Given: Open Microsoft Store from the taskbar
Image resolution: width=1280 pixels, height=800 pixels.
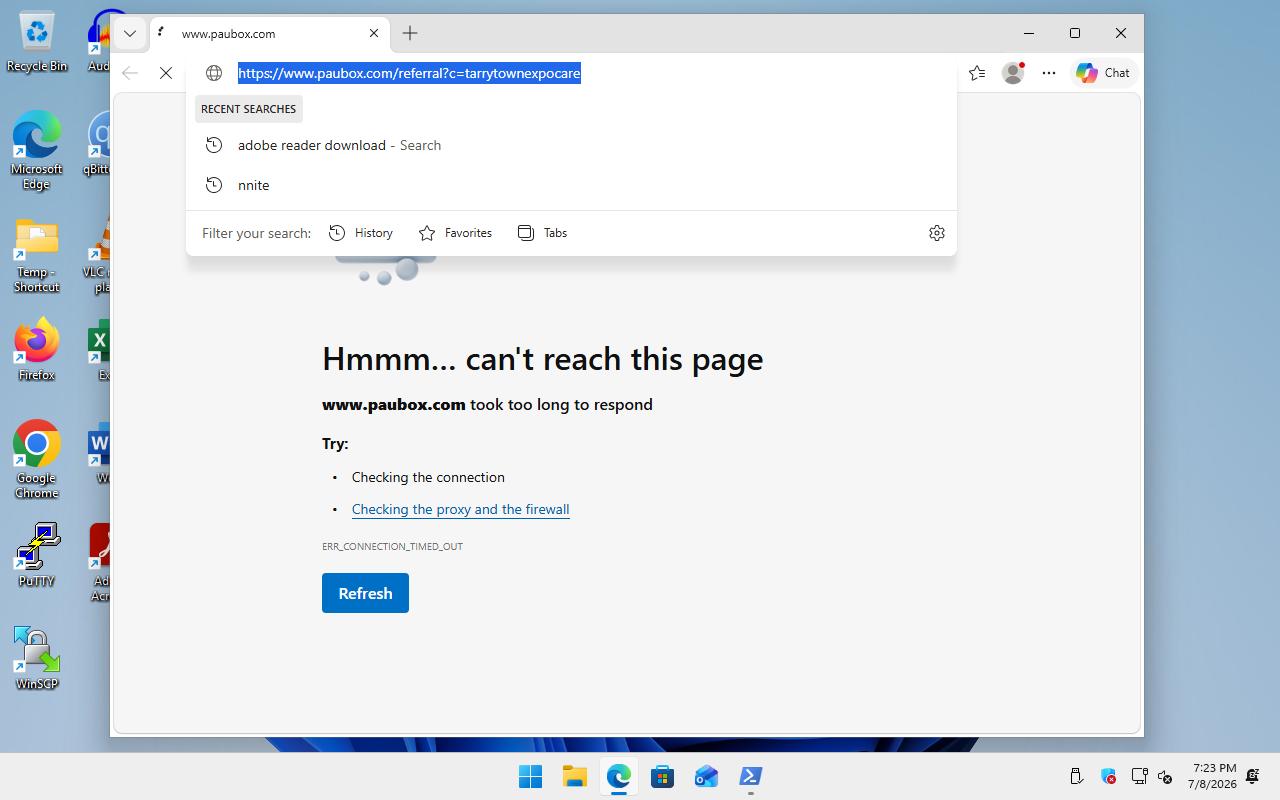Looking at the screenshot, I should click(662, 776).
